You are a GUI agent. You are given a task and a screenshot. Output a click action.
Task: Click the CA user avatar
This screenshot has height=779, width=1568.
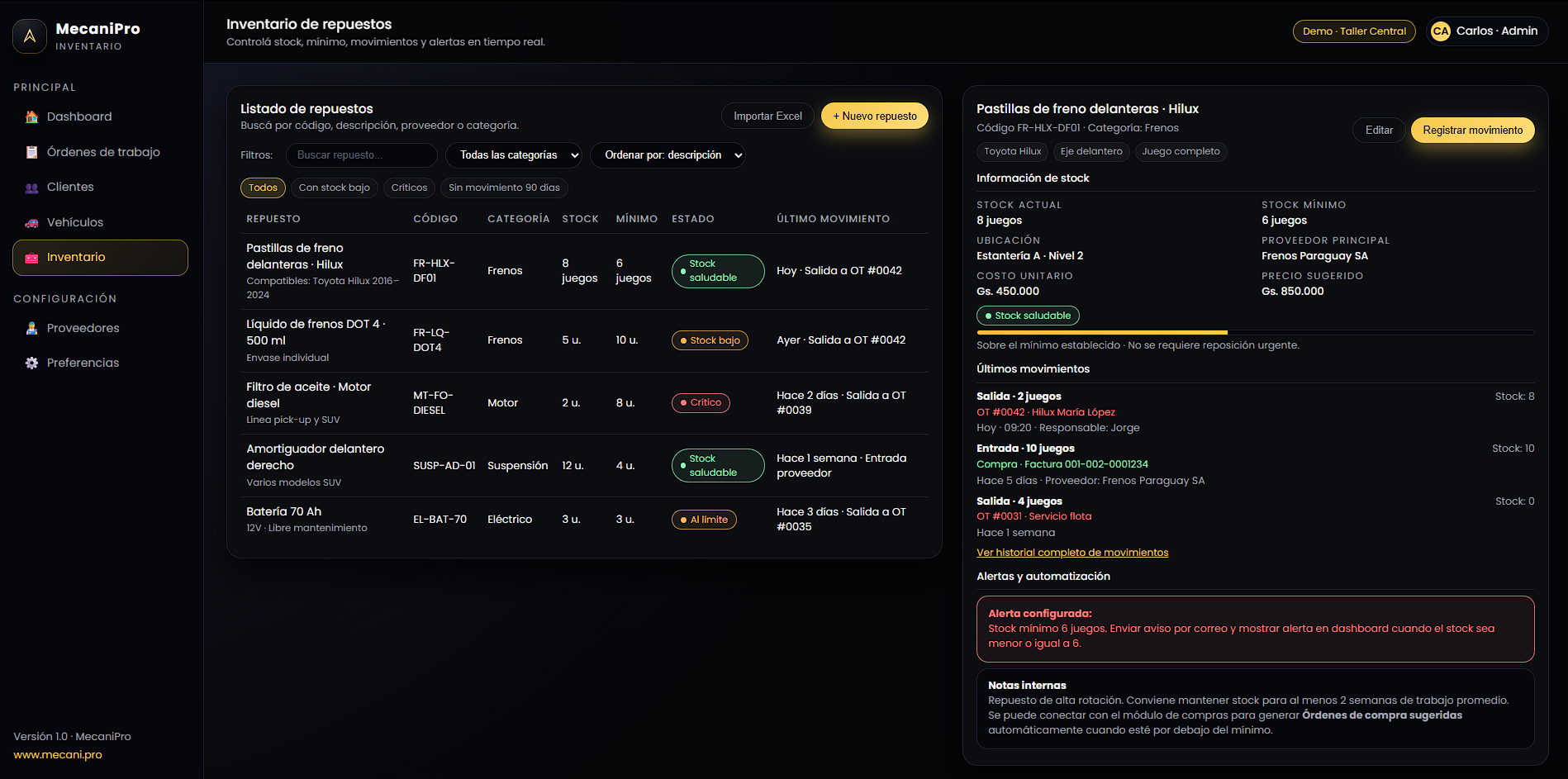pyautogui.click(x=1440, y=31)
